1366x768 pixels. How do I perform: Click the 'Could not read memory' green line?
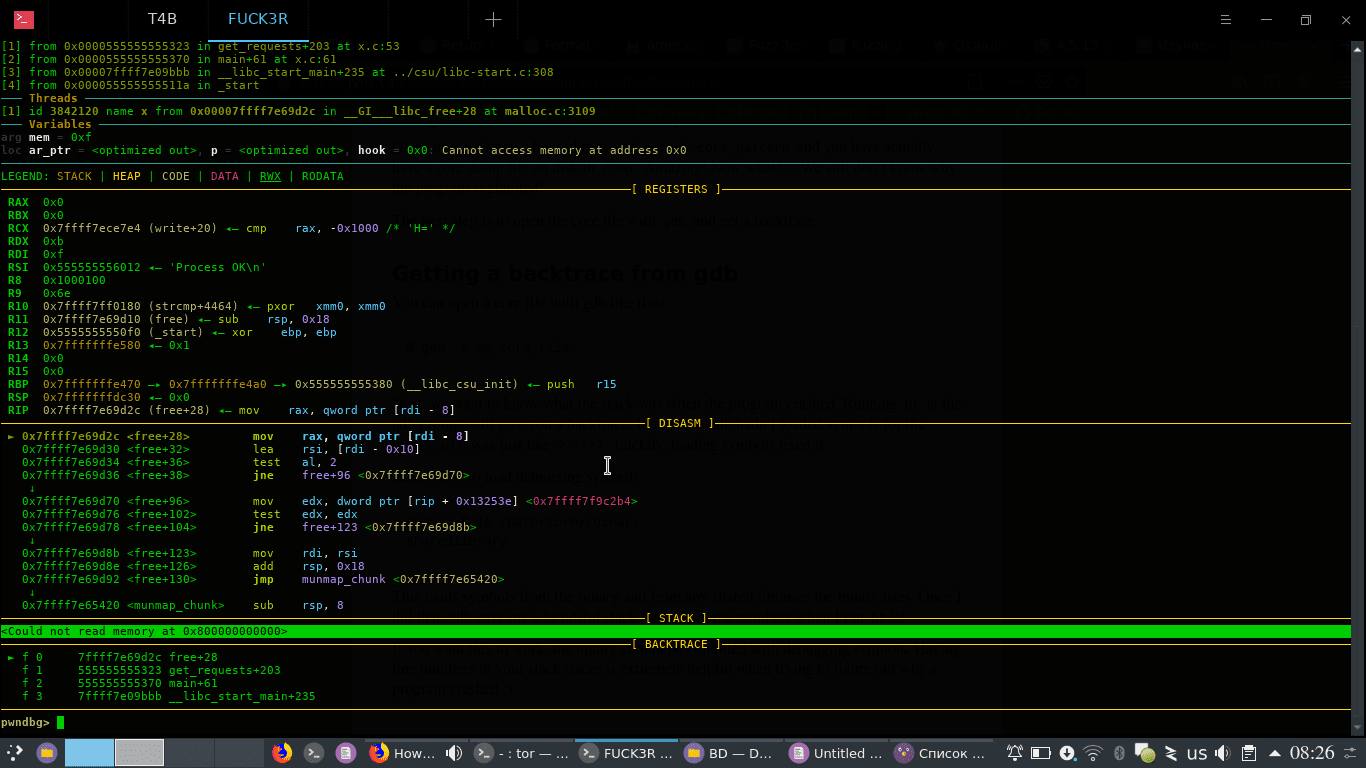click(x=676, y=631)
